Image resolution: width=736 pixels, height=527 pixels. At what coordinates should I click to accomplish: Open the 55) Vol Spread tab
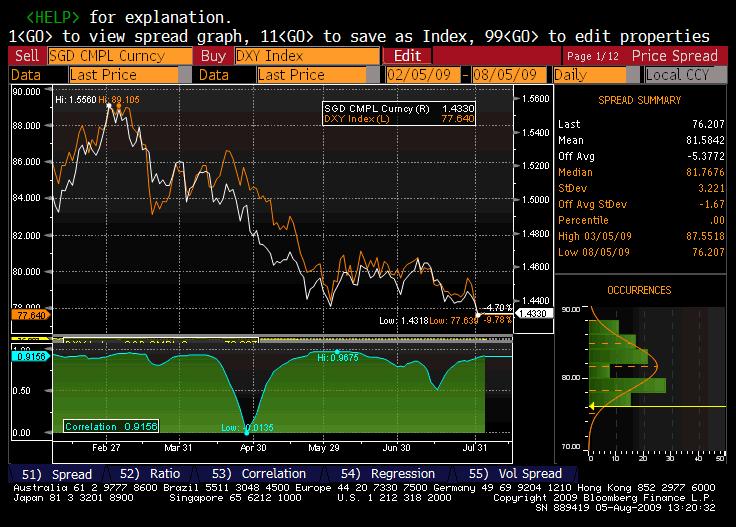click(515, 474)
